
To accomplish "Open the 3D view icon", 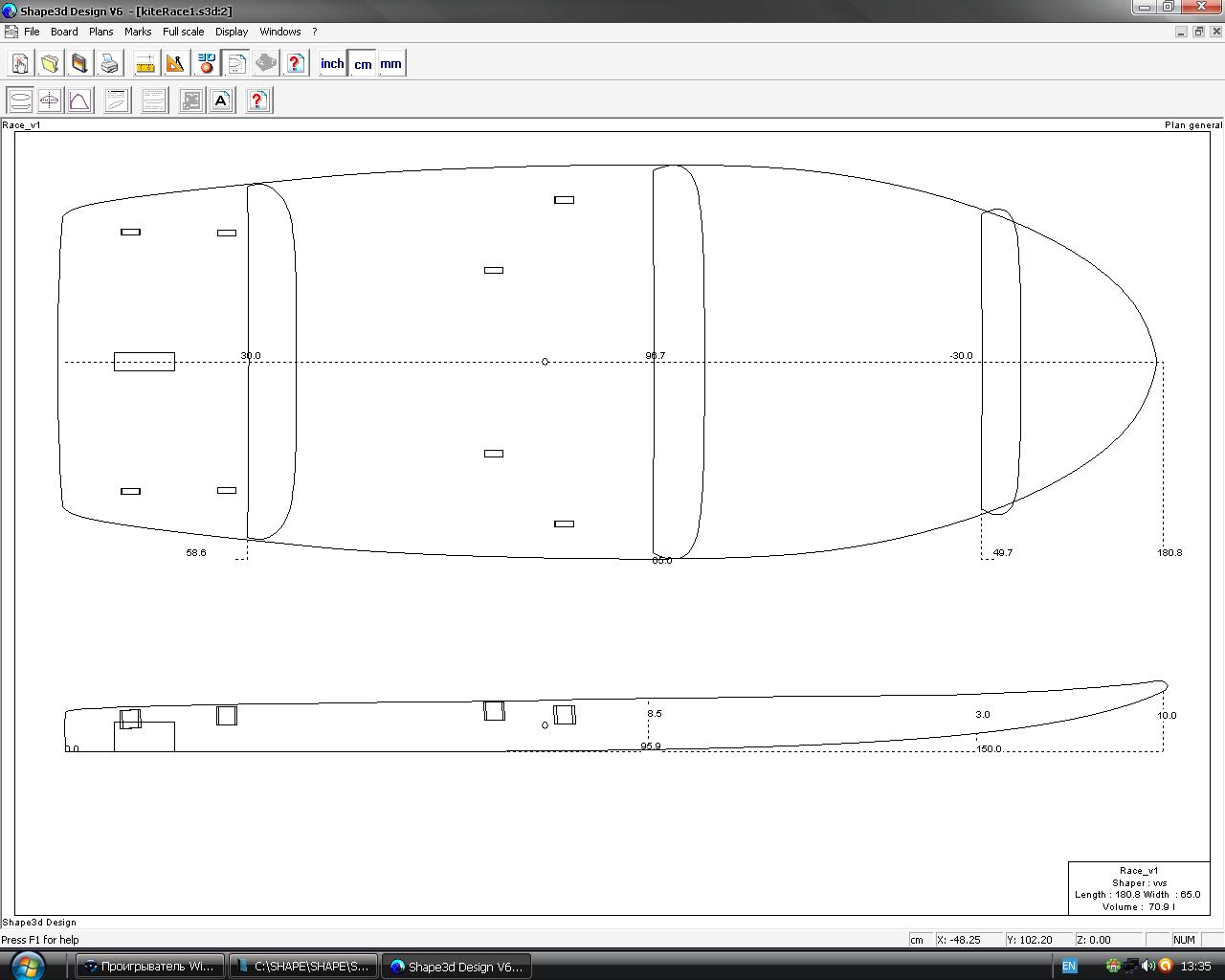I will [x=206, y=64].
